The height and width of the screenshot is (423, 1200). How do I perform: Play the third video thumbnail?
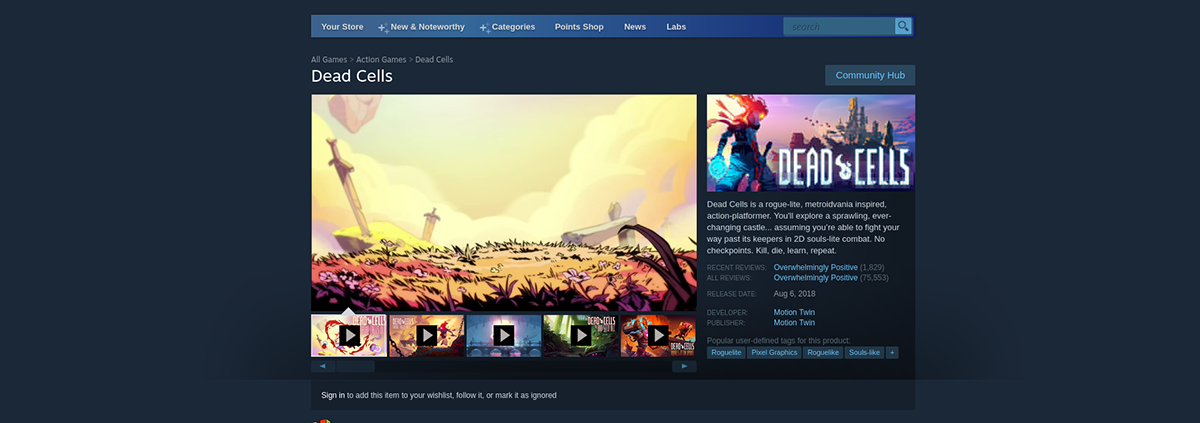point(503,335)
